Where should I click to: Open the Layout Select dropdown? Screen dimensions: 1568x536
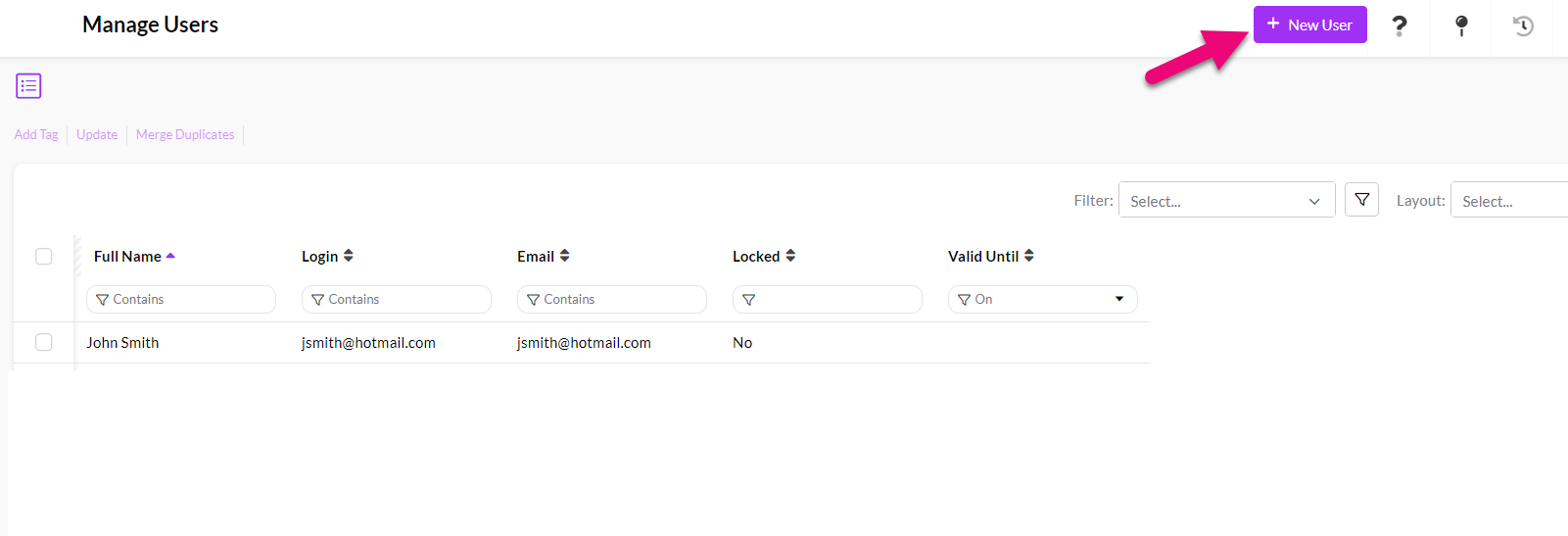pos(1508,201)
